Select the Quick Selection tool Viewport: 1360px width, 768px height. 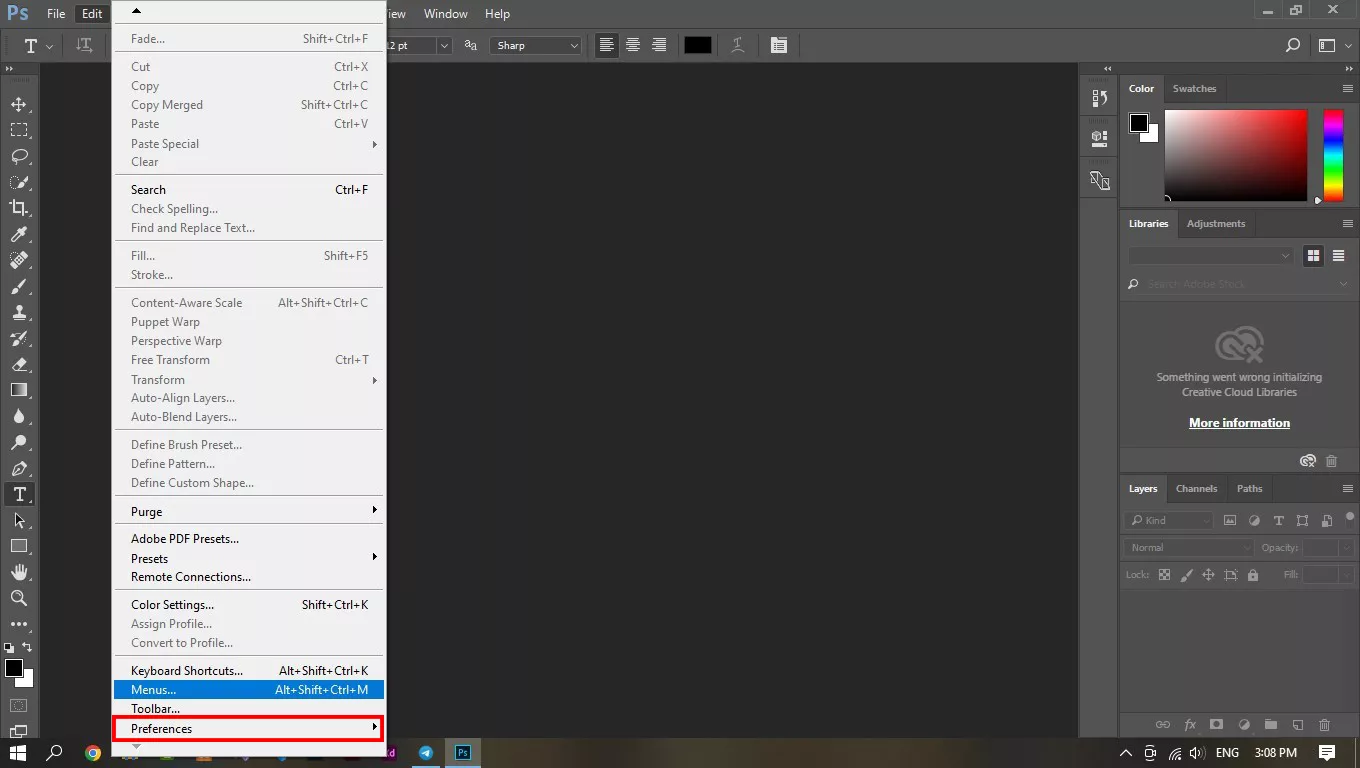[19, 182]
